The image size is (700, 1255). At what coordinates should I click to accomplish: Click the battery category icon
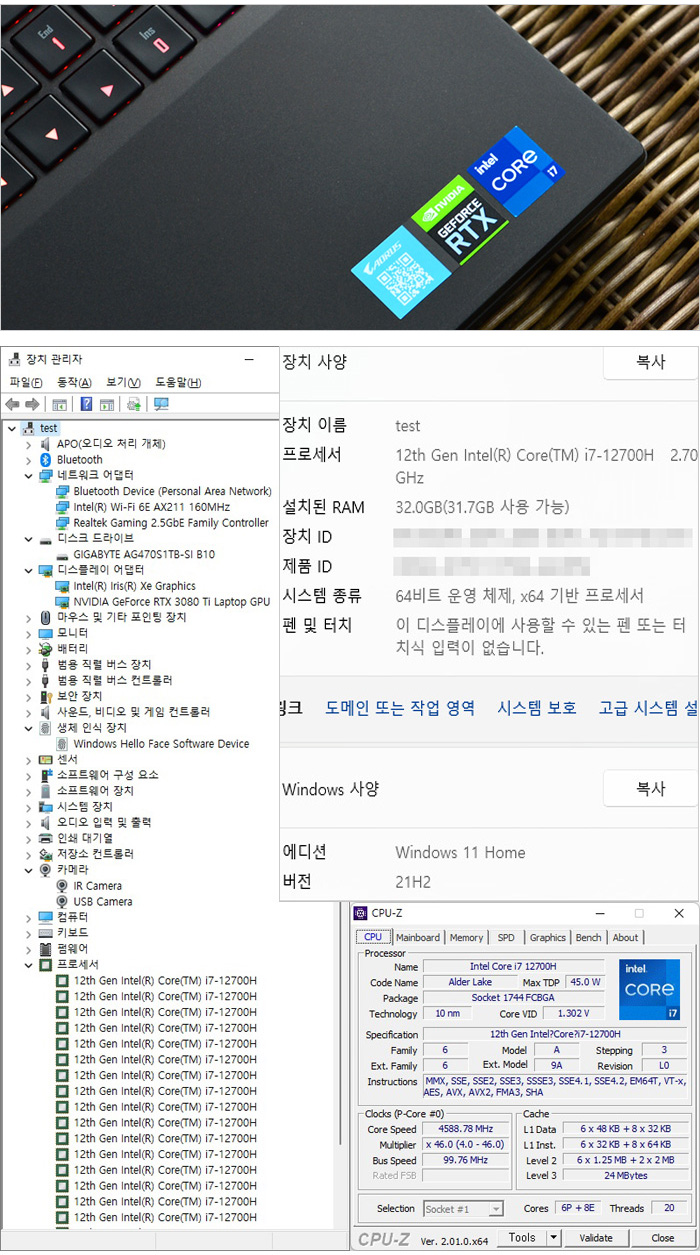coord(45,649)
